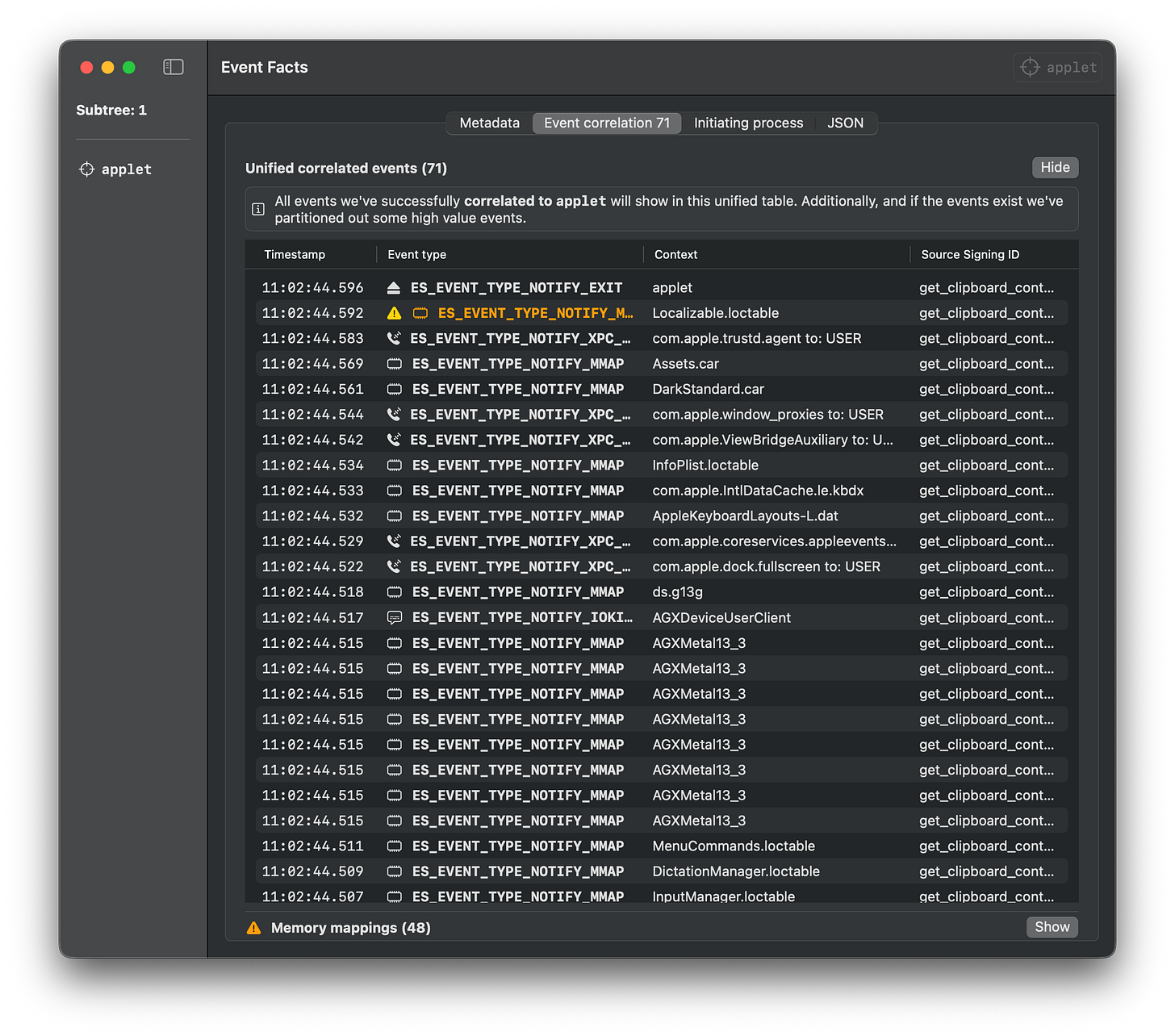Show the Memory mappings section
Image resolution: width=1175 pixels, height=1036 pixels.
point(1052,927)
